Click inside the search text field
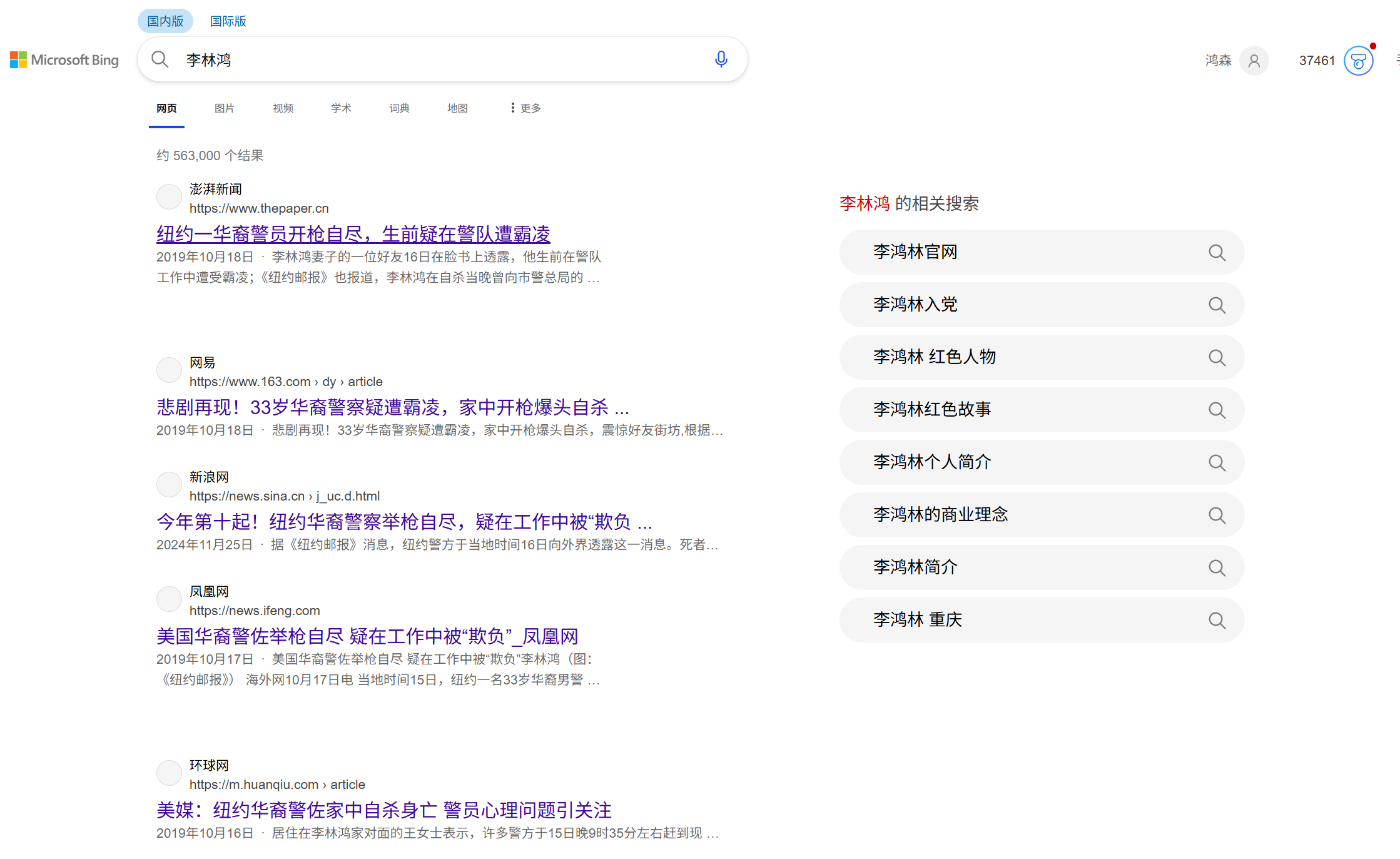The image size is (1400, 859). coord(438,60)
